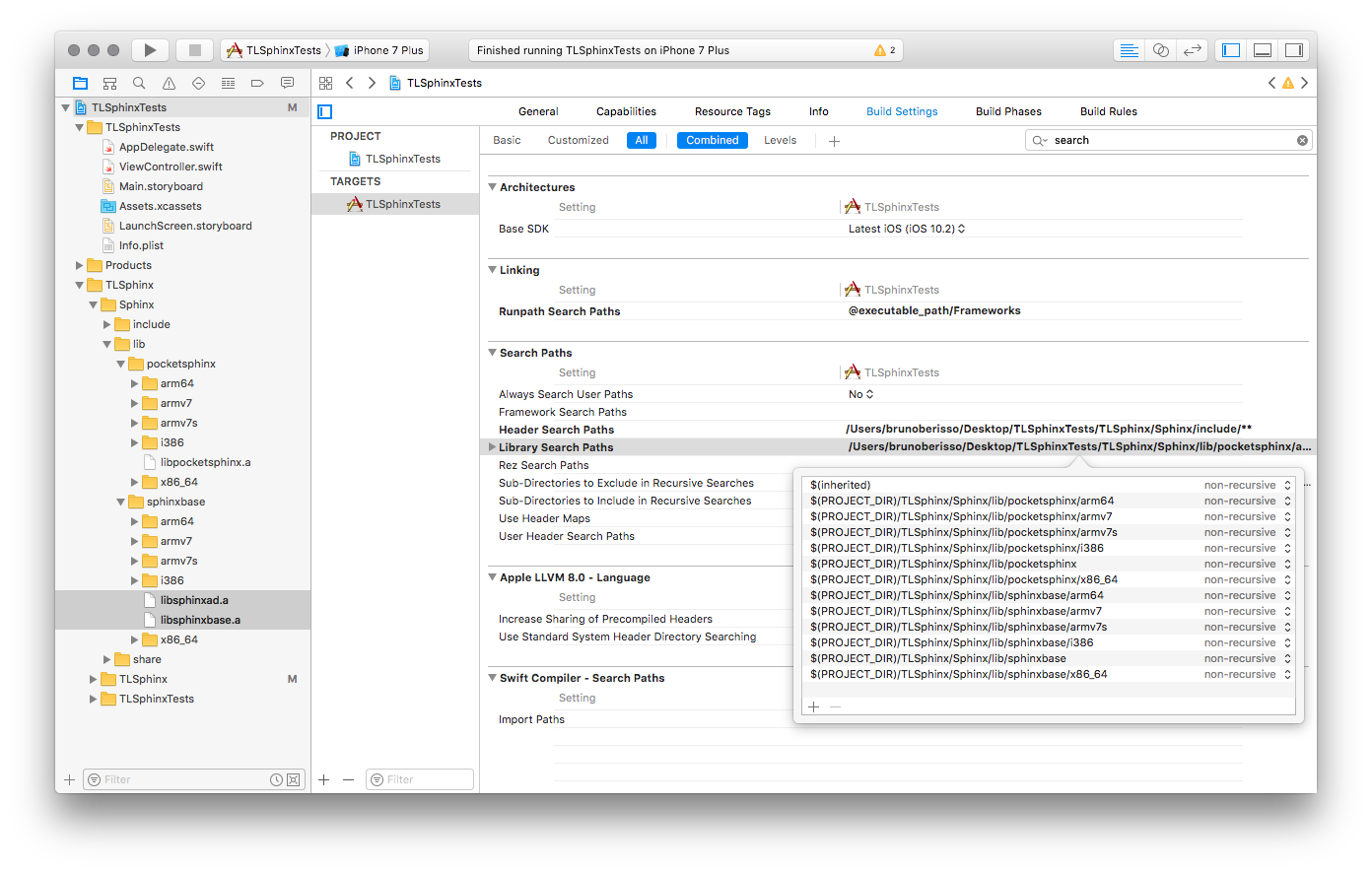Click the warning count in activity bar

pos(885,50)
